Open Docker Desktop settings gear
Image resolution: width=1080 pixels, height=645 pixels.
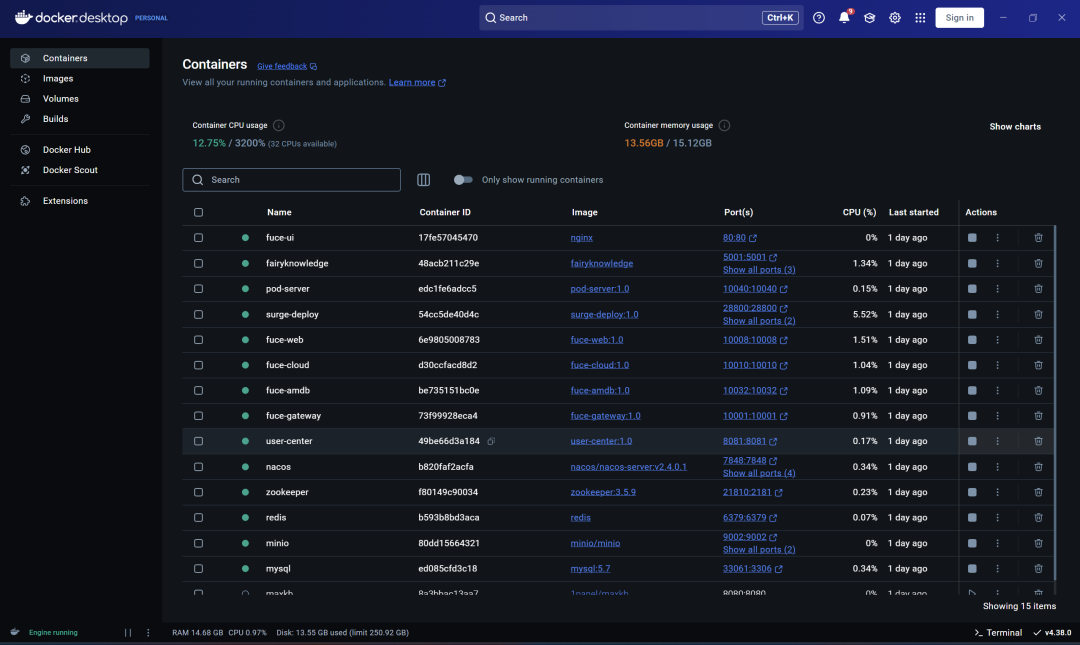pyautogui.click(x=895, y=18)
